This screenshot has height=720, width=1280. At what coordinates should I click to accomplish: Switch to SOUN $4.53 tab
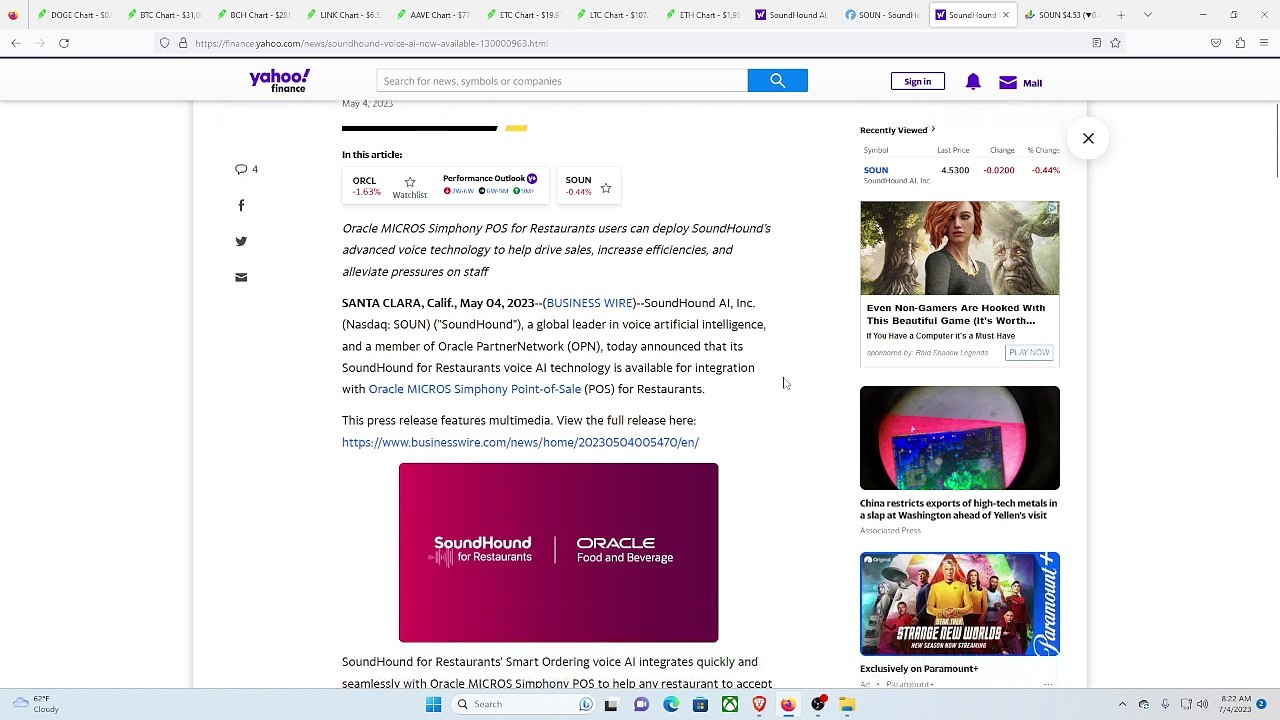pyautogui.click(x=1064, y=15)
